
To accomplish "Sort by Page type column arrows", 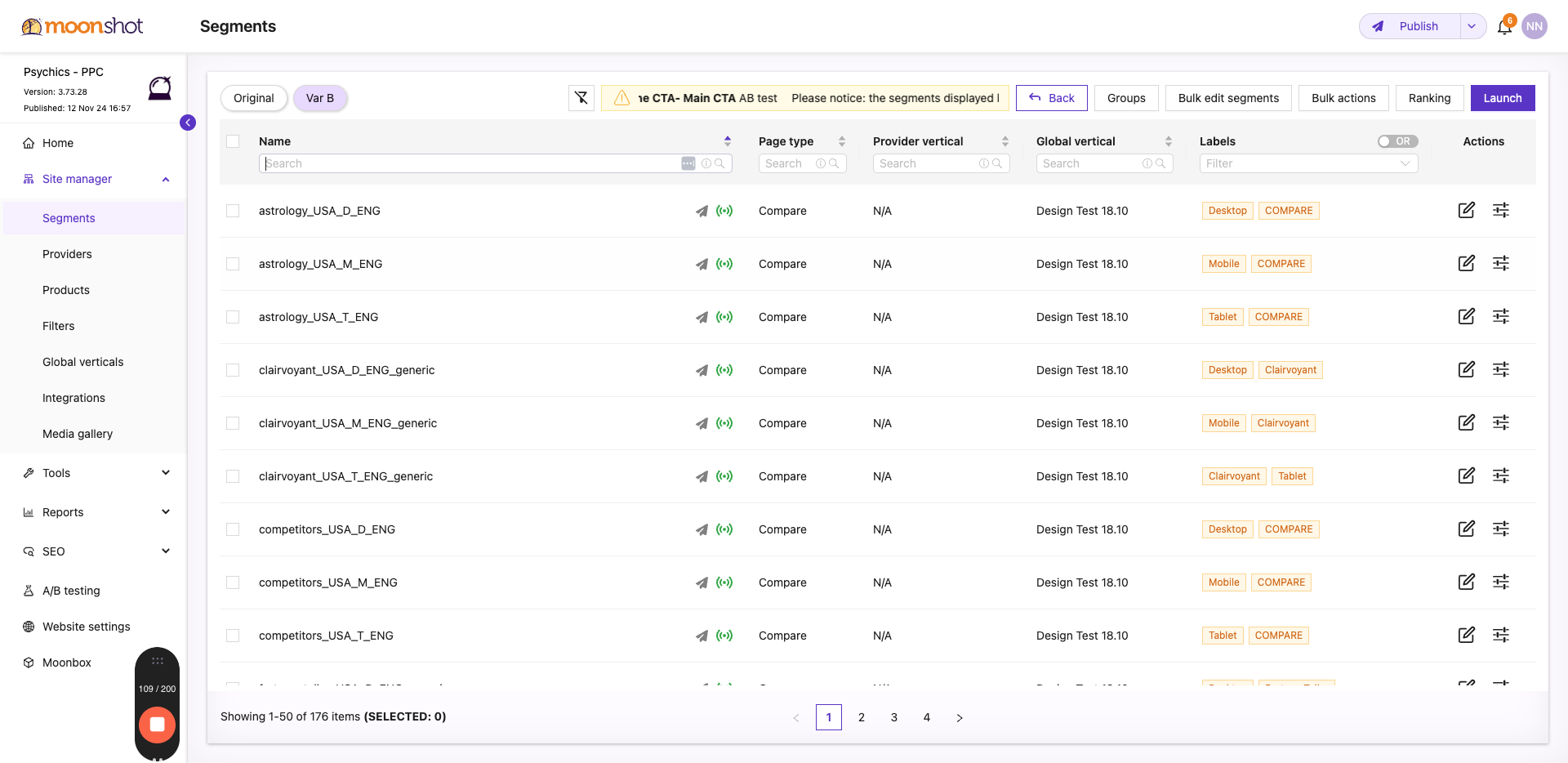I will coord(842,141).
